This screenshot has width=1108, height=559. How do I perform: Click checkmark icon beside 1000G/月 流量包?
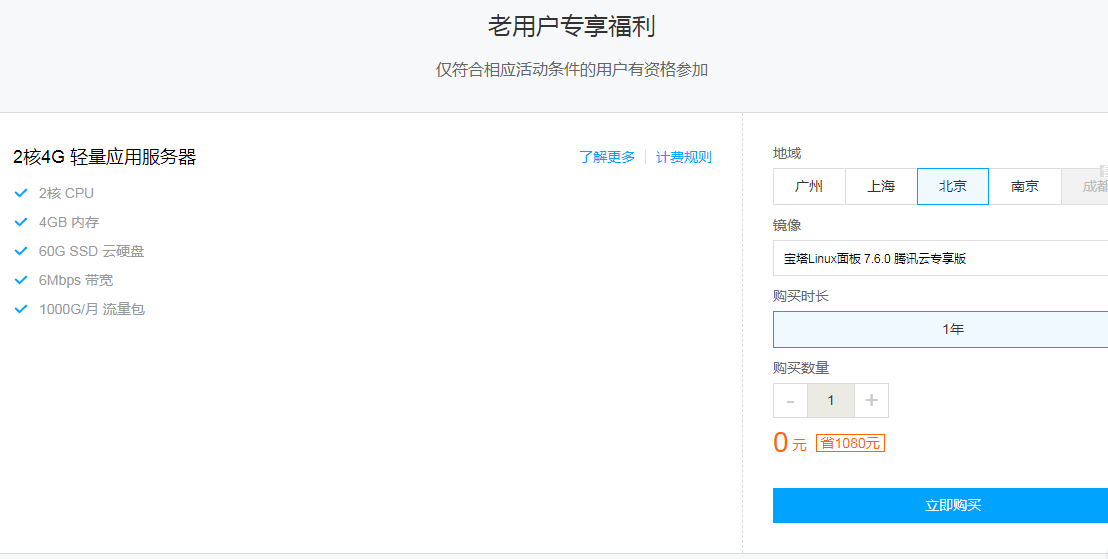[x=21, y=309]
